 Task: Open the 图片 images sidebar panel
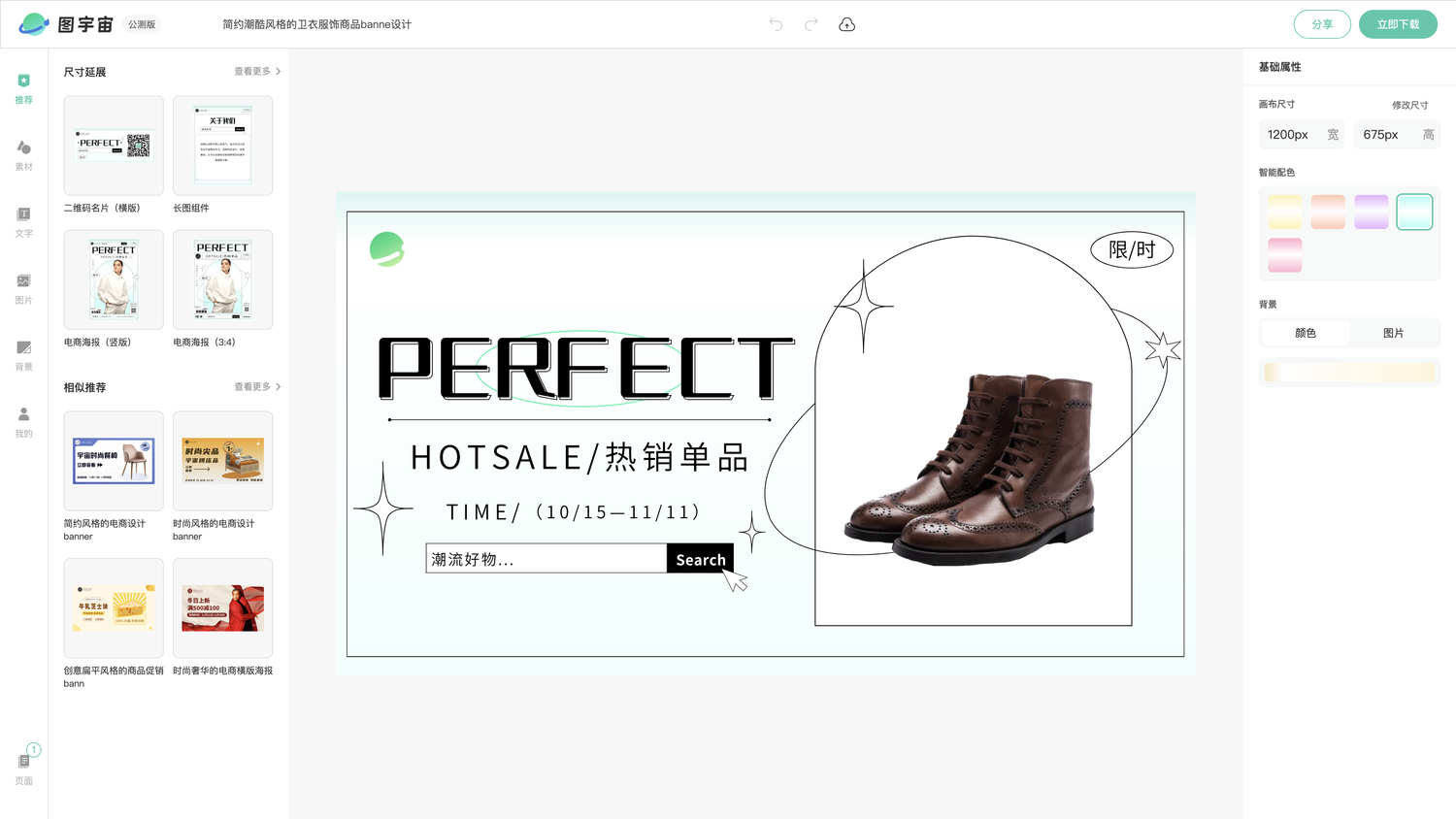[x=23, y=288]
